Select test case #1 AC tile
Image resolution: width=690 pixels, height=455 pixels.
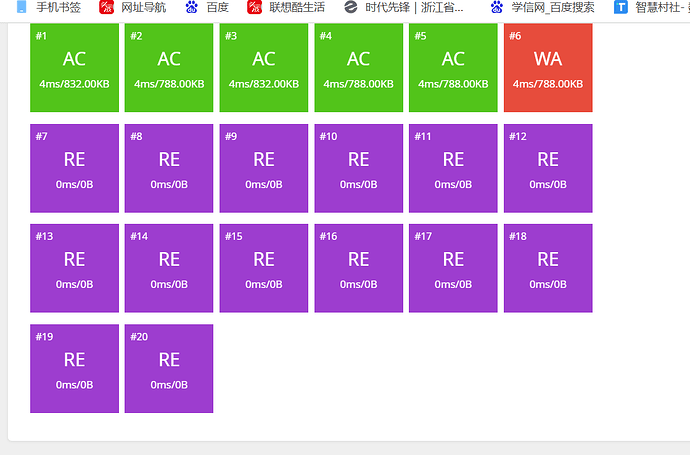click(74, 68)
